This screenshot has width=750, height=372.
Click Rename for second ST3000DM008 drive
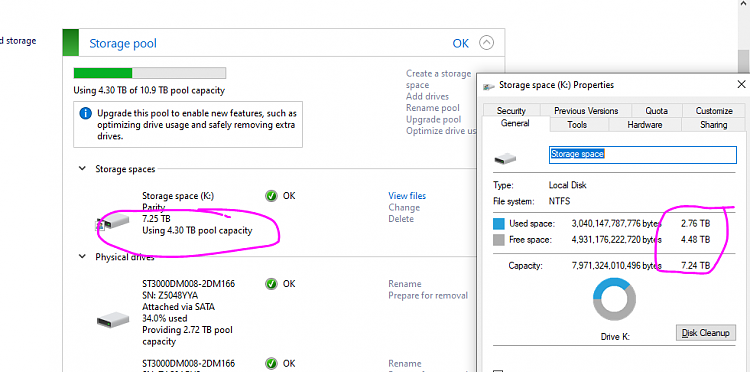pyautogui.click(x=405, y=363)
